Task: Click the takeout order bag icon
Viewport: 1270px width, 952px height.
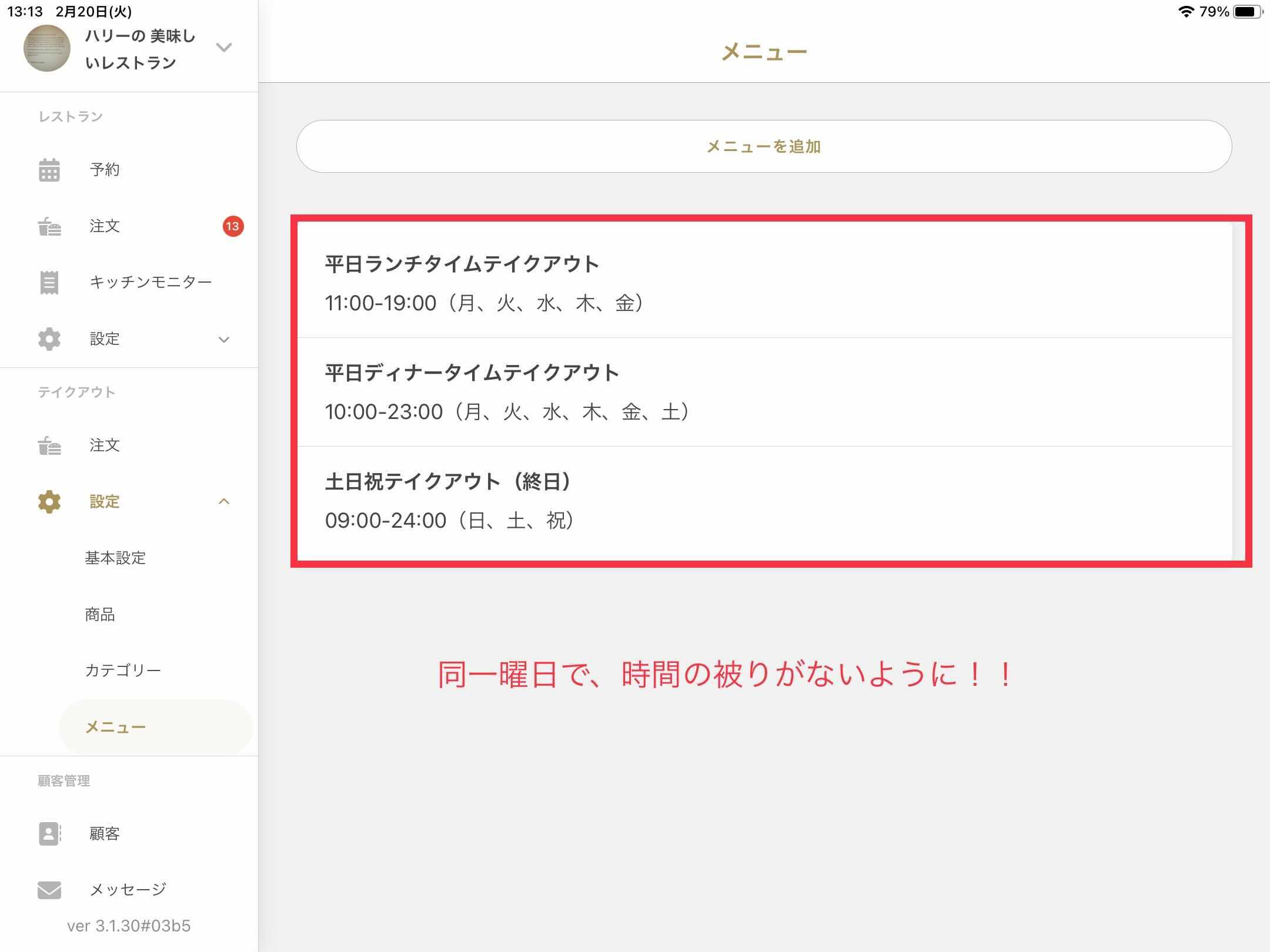Action: tap(49, 445)
